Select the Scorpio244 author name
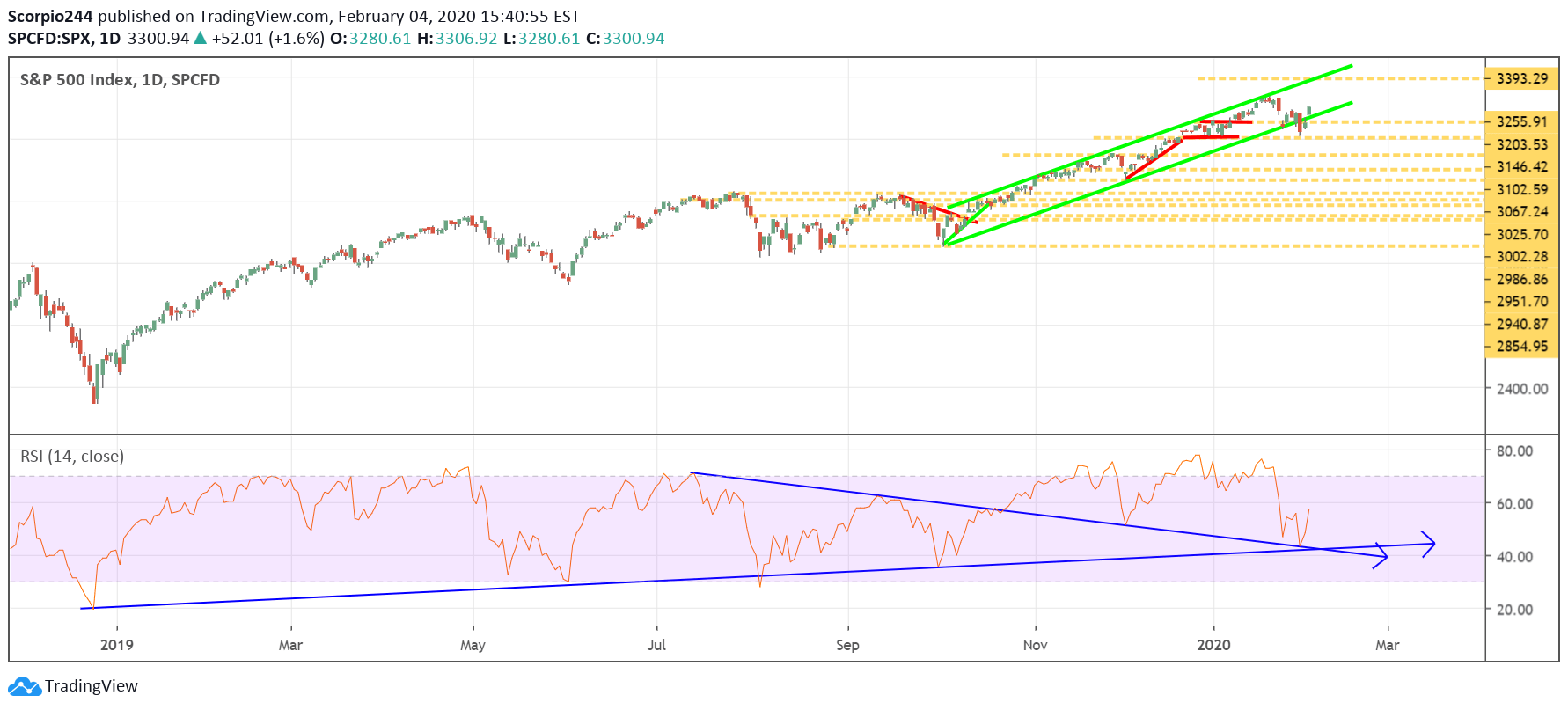Screen dimensions: 1568x710 point(50,16)
